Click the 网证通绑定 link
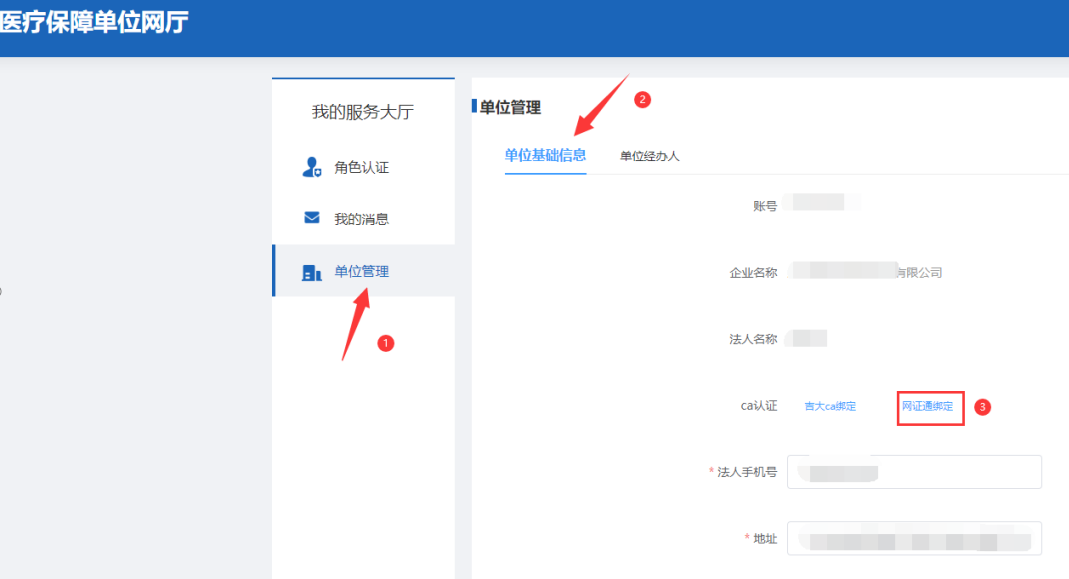The width and height of the screenshot is (1069, 579). pos(929,407)
